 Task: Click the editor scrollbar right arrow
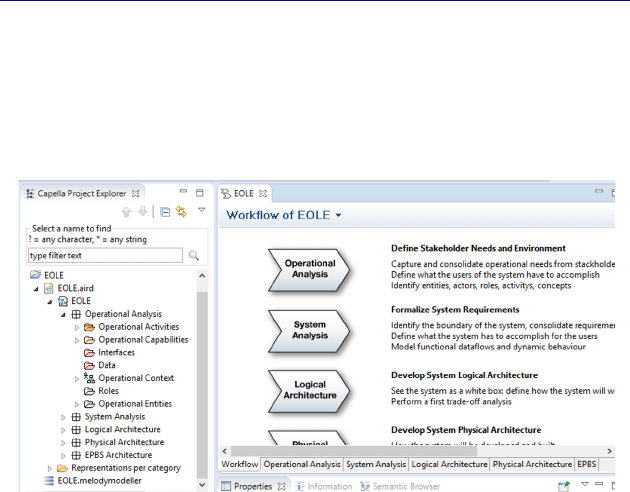point(610,451)
